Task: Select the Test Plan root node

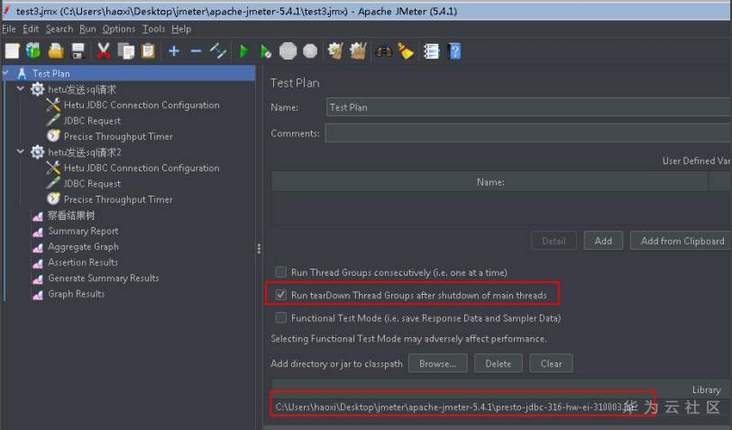Action: (51, 74)
